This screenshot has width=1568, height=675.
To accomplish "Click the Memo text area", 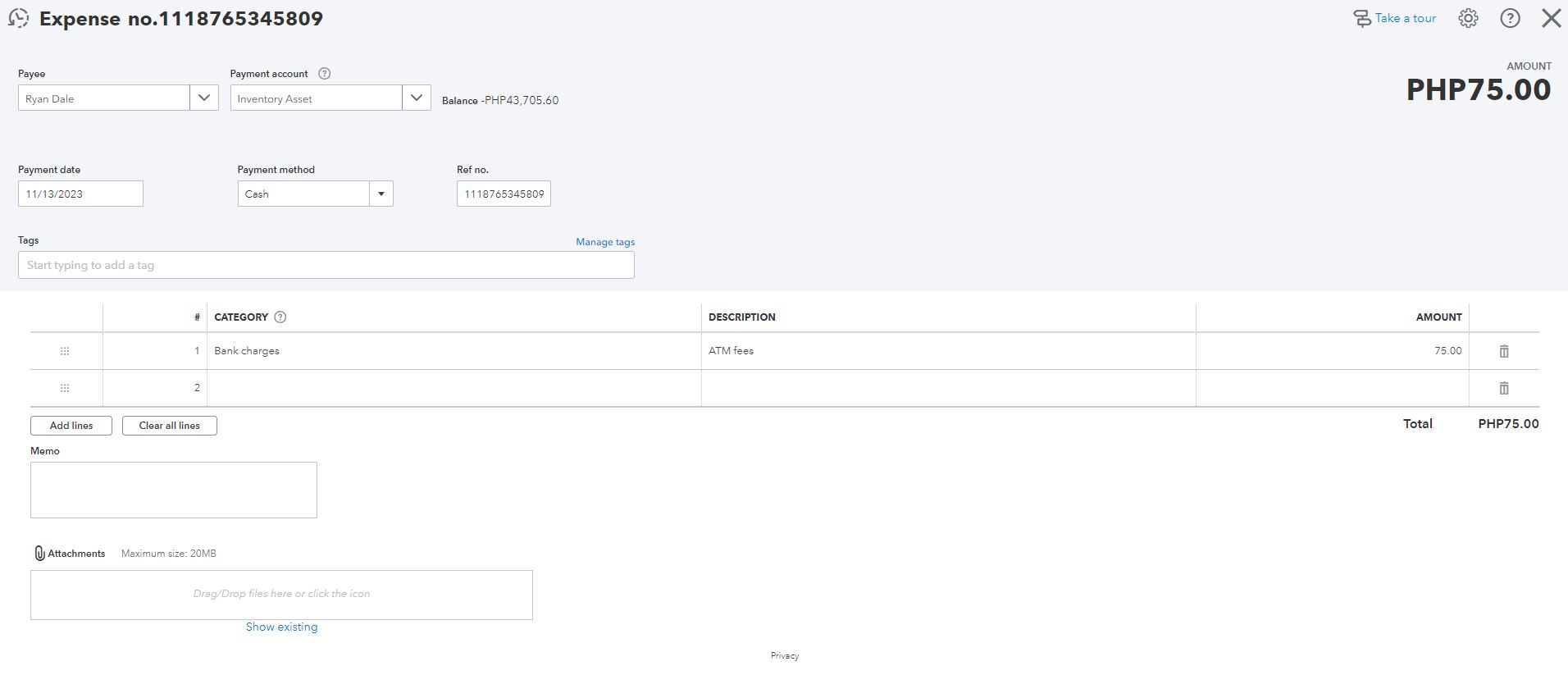I will tap(174, 490).
